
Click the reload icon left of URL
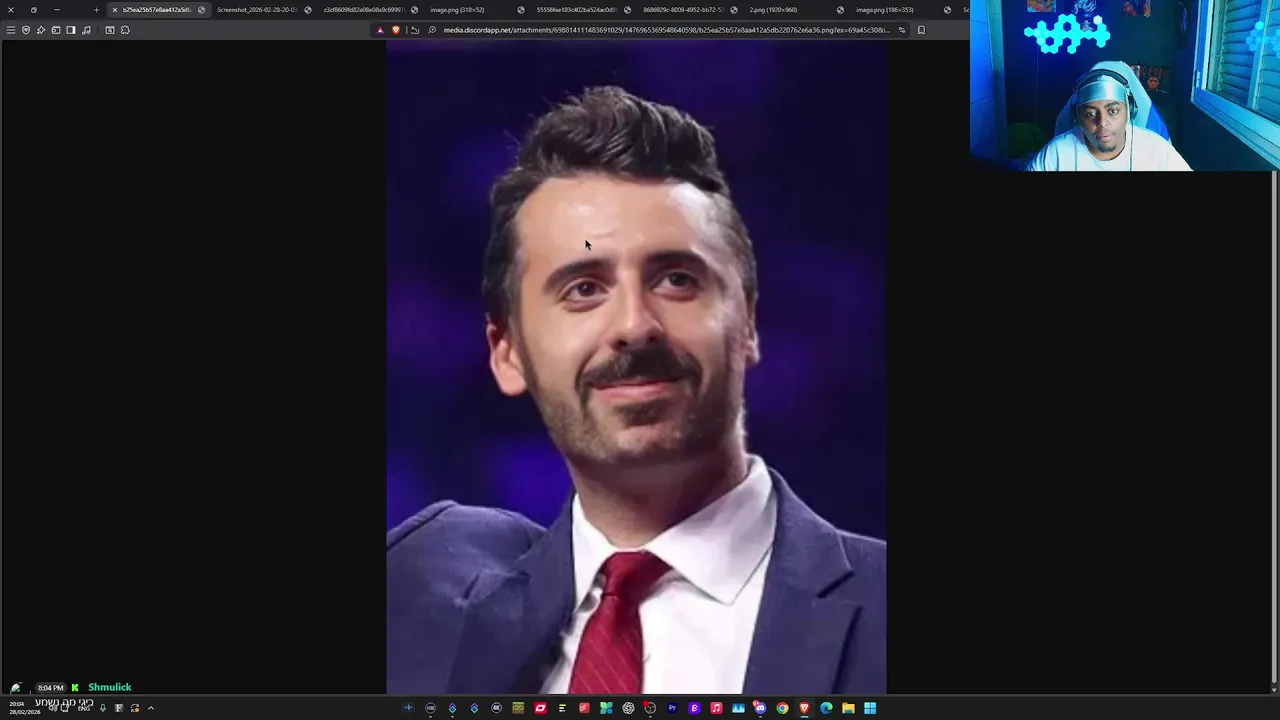415,30
